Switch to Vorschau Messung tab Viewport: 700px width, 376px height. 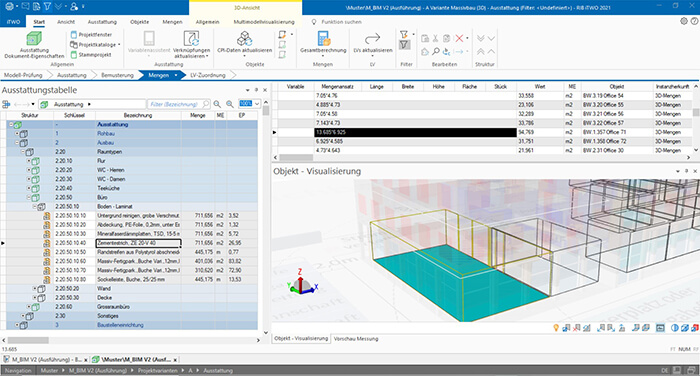pyautogui.click(x=356, y=339)
